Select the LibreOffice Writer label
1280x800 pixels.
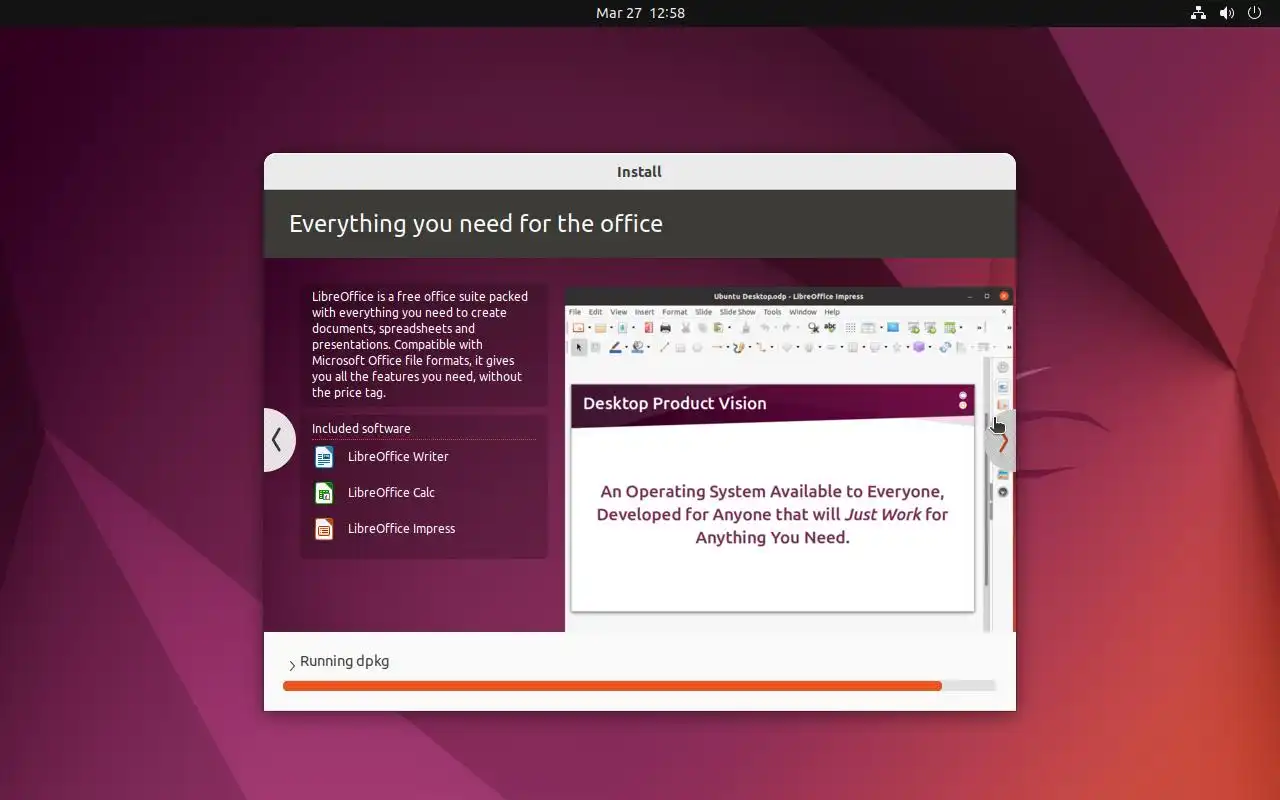tap(398, 456)
